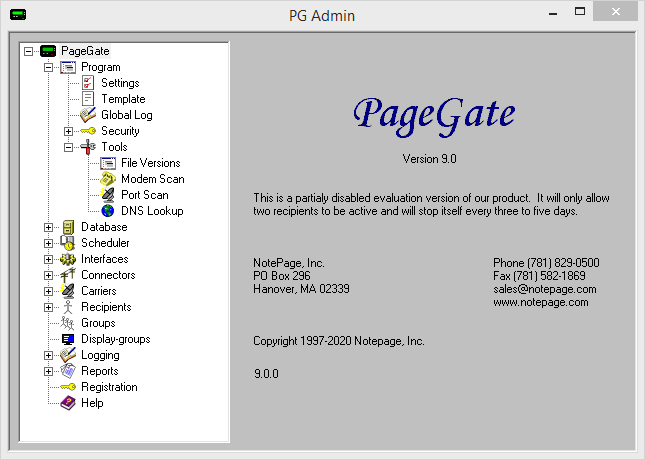Click the Database cabinet icon

pos(68,227)
